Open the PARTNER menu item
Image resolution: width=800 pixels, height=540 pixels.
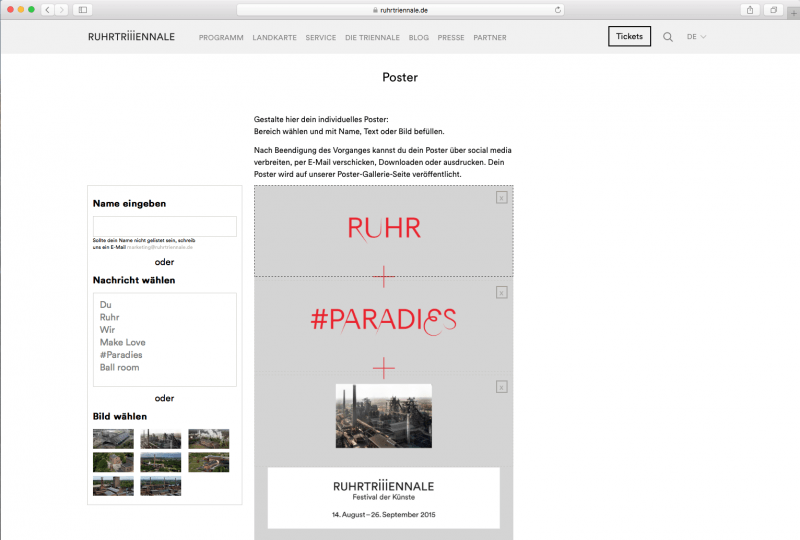pyautogui.click(x=490, y=37)
